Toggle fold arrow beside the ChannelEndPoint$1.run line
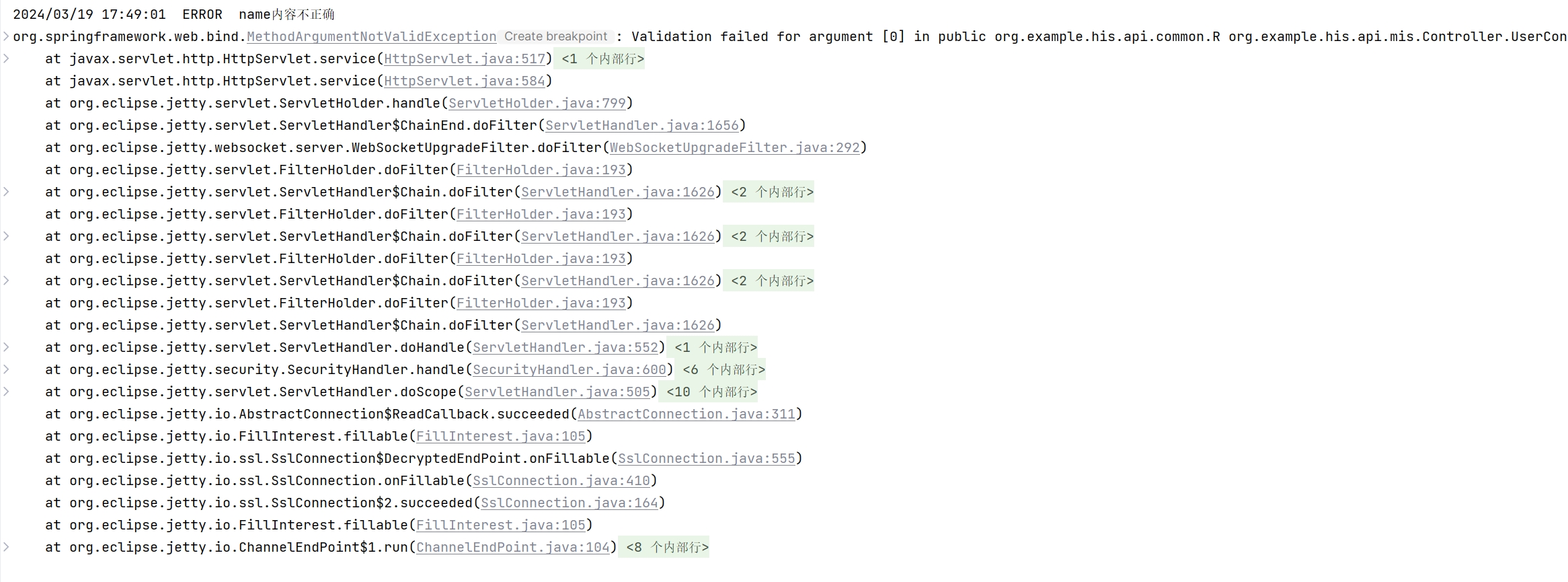Image resolution: width=1568 pixels, height=582 pixels. point(6,547)
